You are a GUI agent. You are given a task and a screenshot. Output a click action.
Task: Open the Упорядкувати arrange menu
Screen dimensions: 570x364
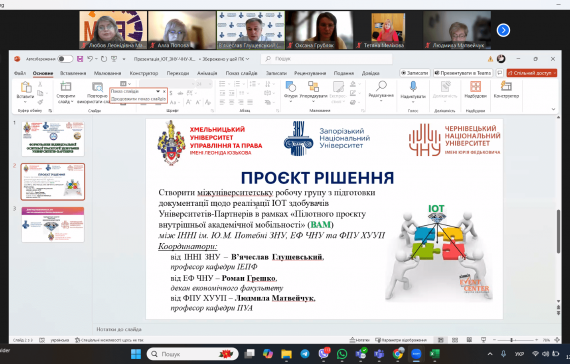[x=313, y=90]
